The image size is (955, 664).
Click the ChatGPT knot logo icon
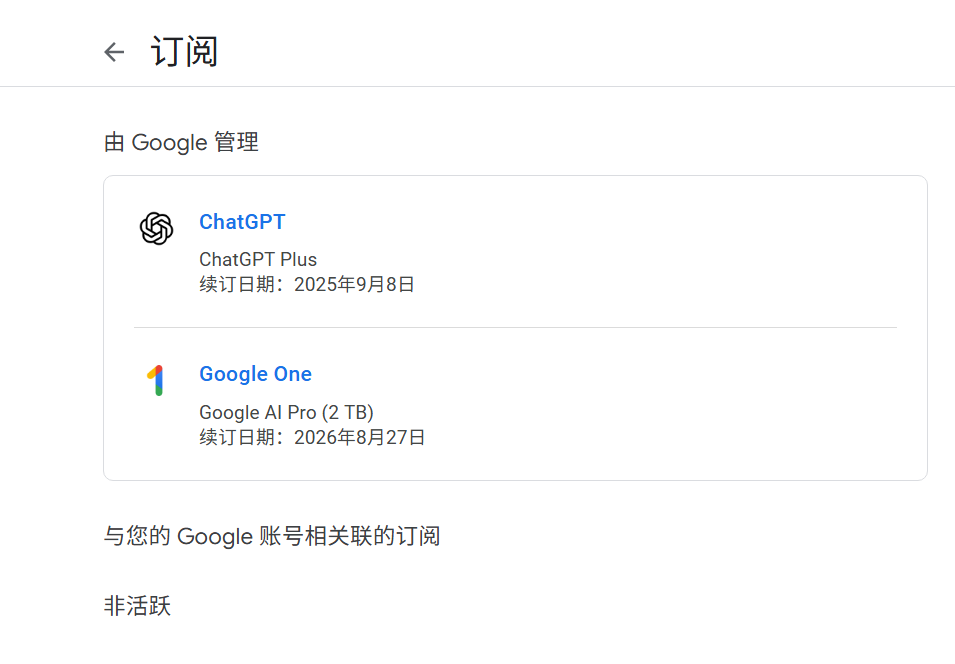pyautogui.click(x=157, y=228)
